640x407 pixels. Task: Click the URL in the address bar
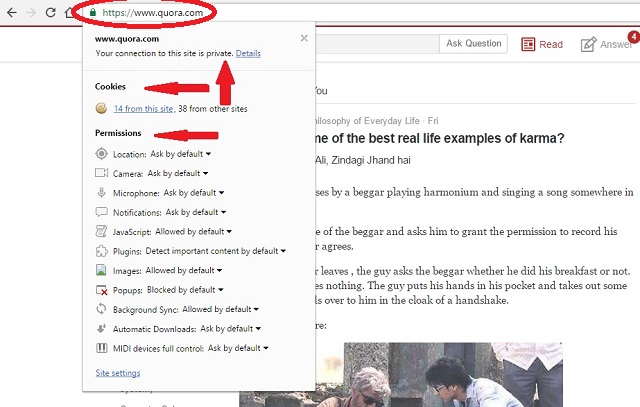pos(146,13)
